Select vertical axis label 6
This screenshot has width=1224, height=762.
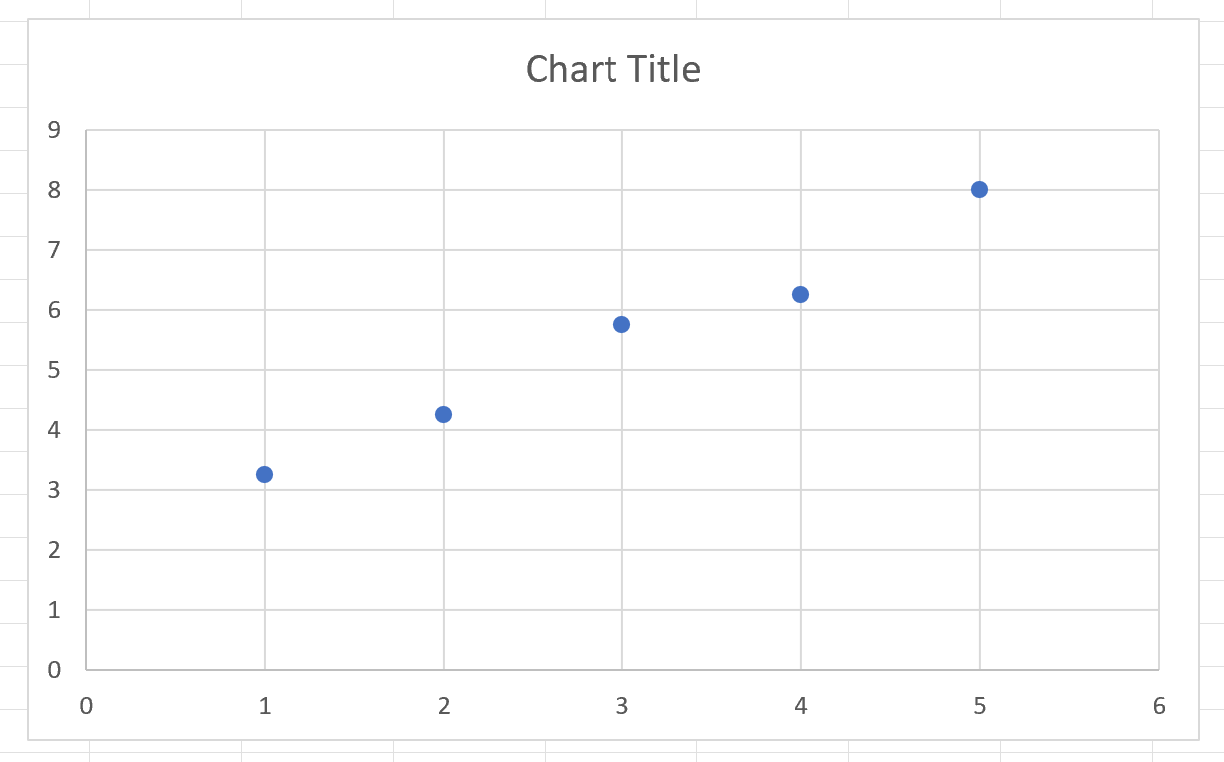coord(54,310)
